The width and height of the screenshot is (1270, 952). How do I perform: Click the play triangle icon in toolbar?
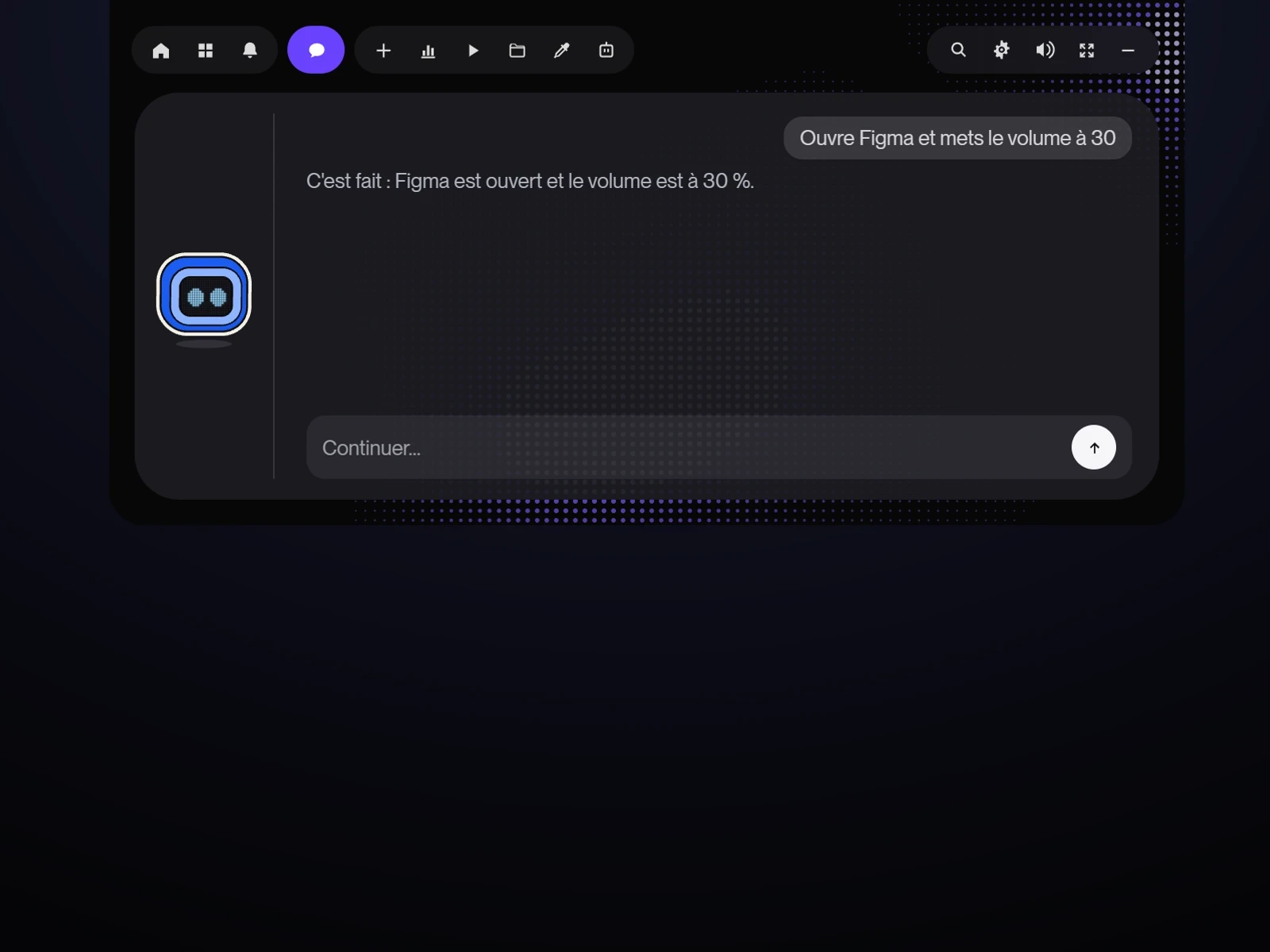[473, 51]
